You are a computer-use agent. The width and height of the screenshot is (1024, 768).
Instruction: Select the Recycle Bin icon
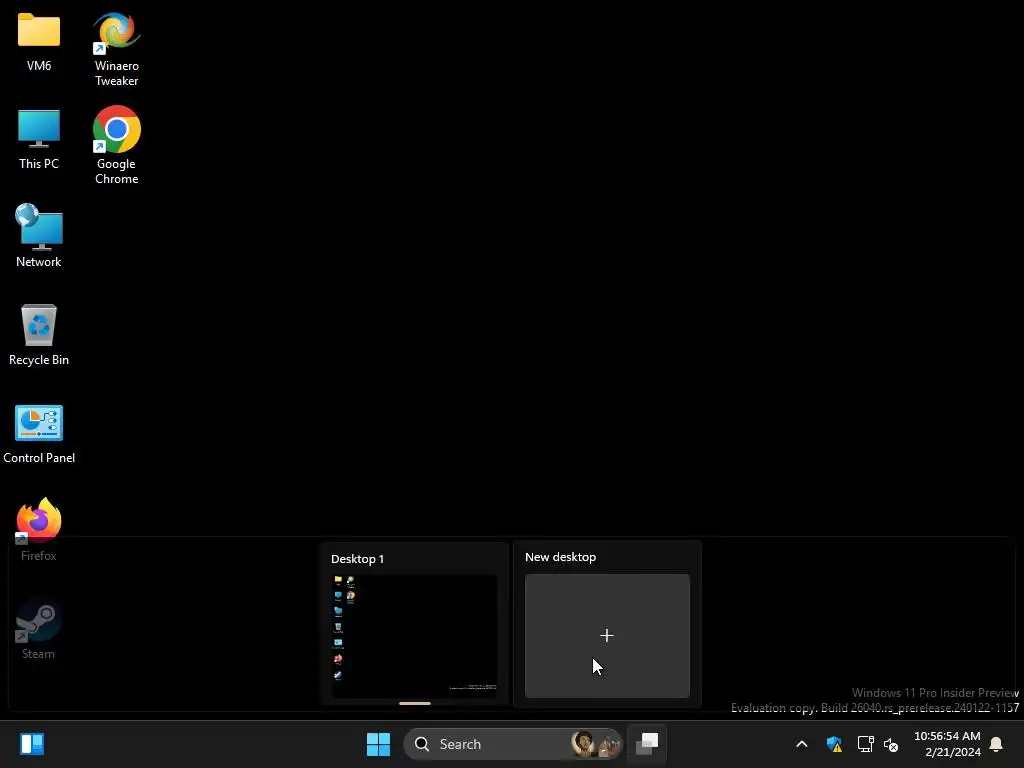coord(39,334)
